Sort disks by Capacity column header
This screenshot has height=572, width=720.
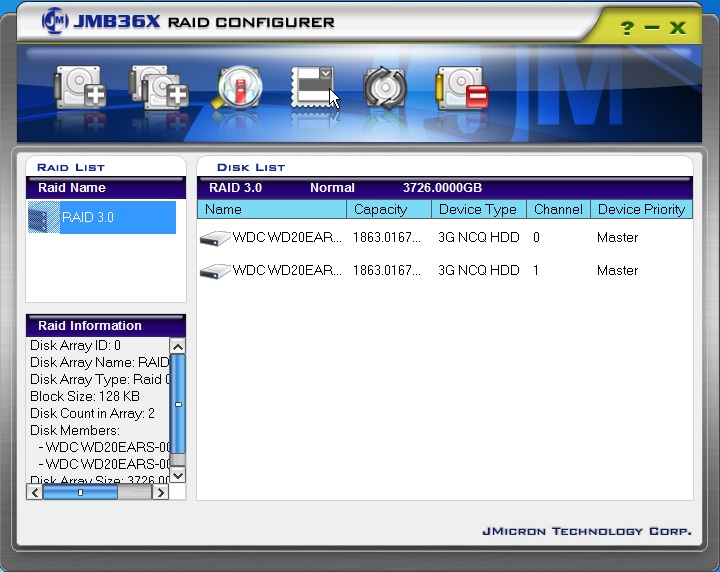click(389, 209)
